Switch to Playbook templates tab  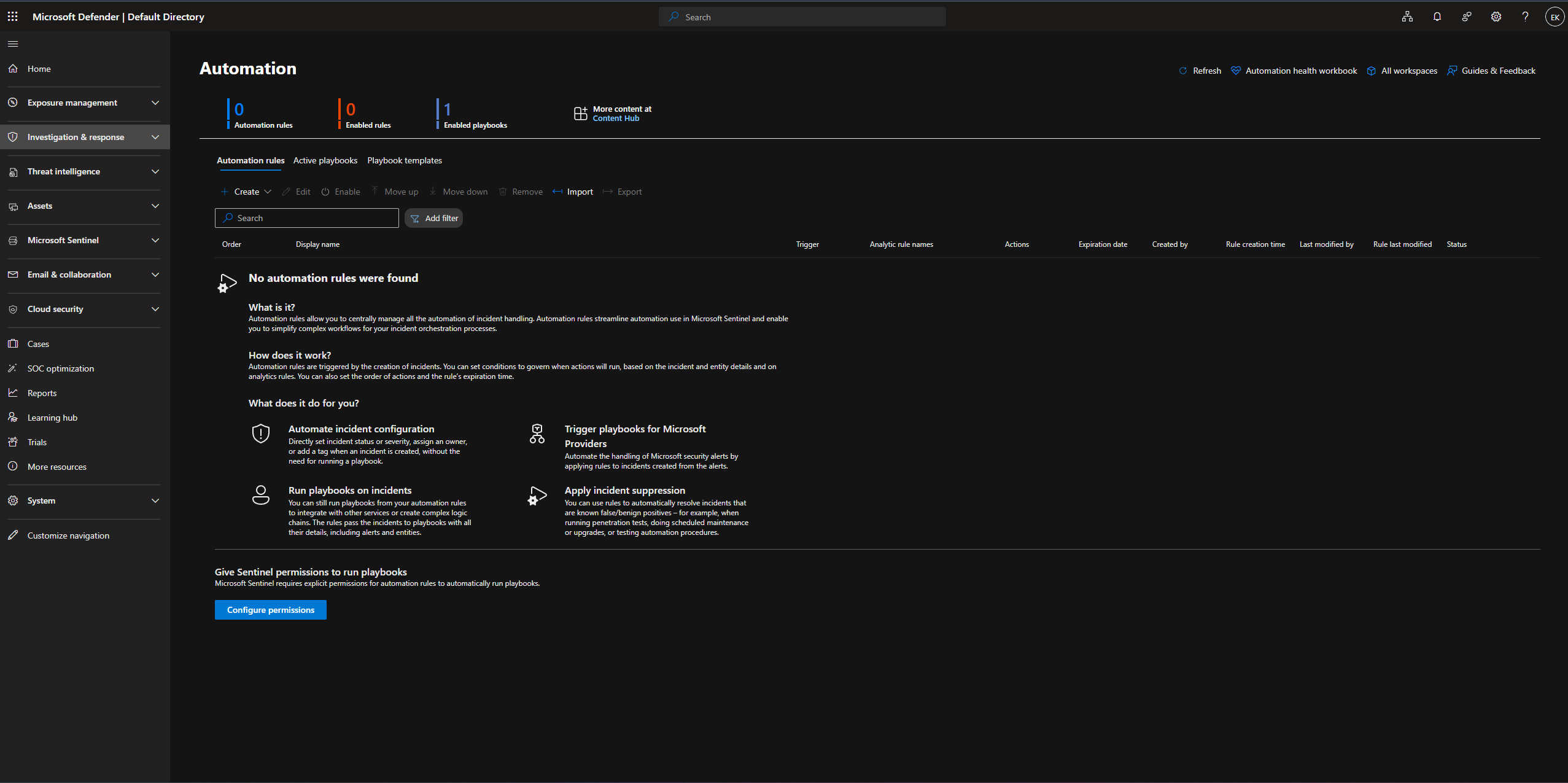(404, 160)
